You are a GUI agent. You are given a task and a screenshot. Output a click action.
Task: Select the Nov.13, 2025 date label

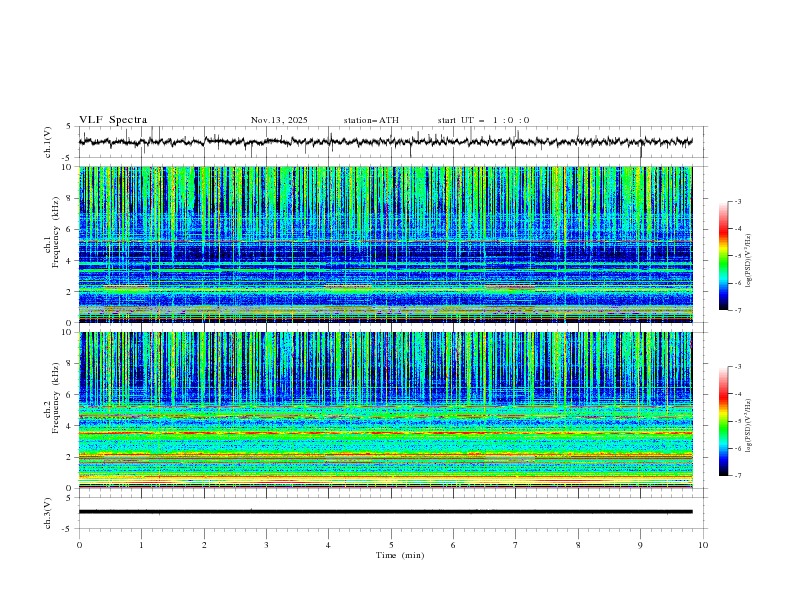point(279,120)
